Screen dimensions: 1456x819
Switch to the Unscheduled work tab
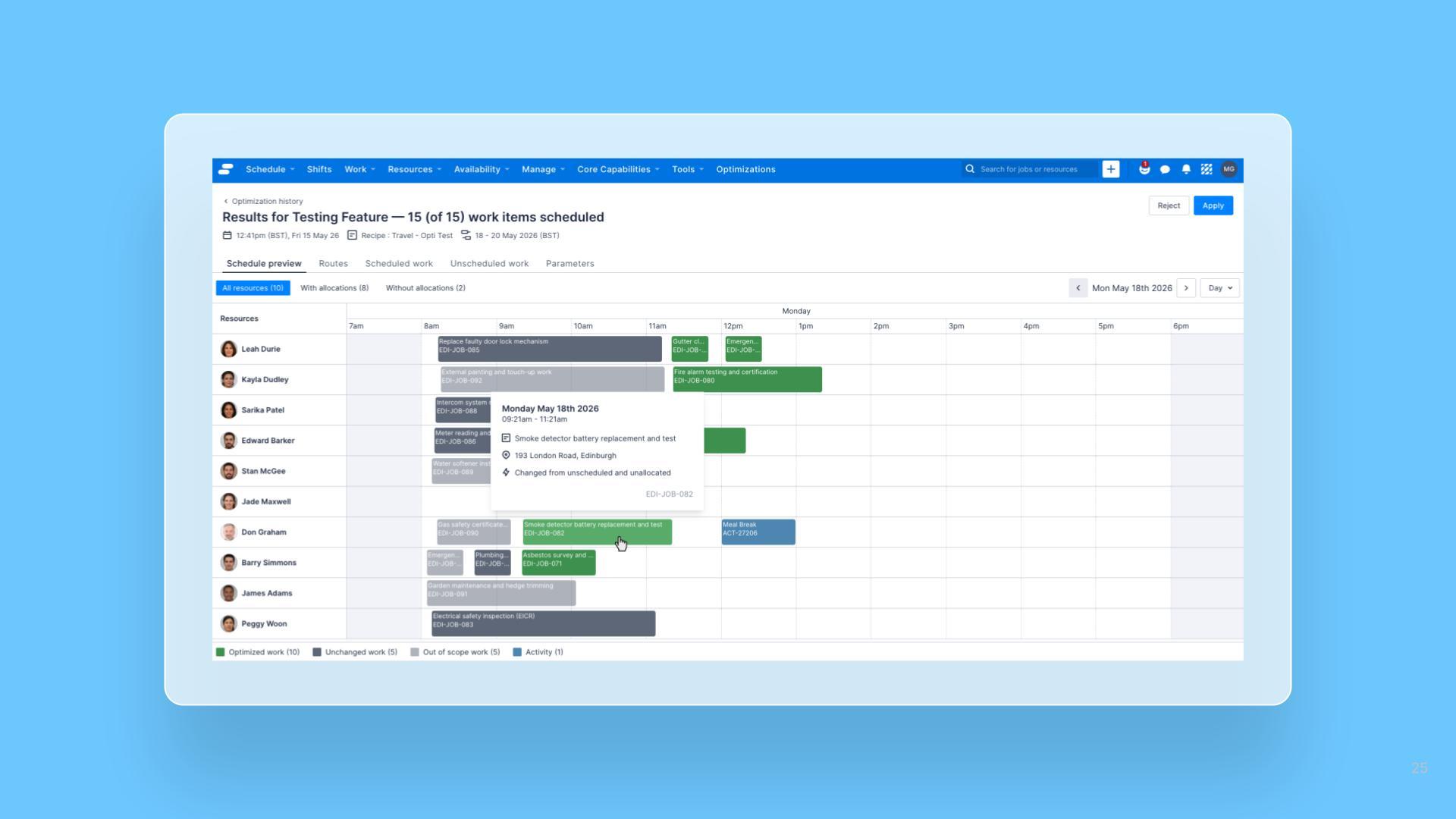click(489, 264)
